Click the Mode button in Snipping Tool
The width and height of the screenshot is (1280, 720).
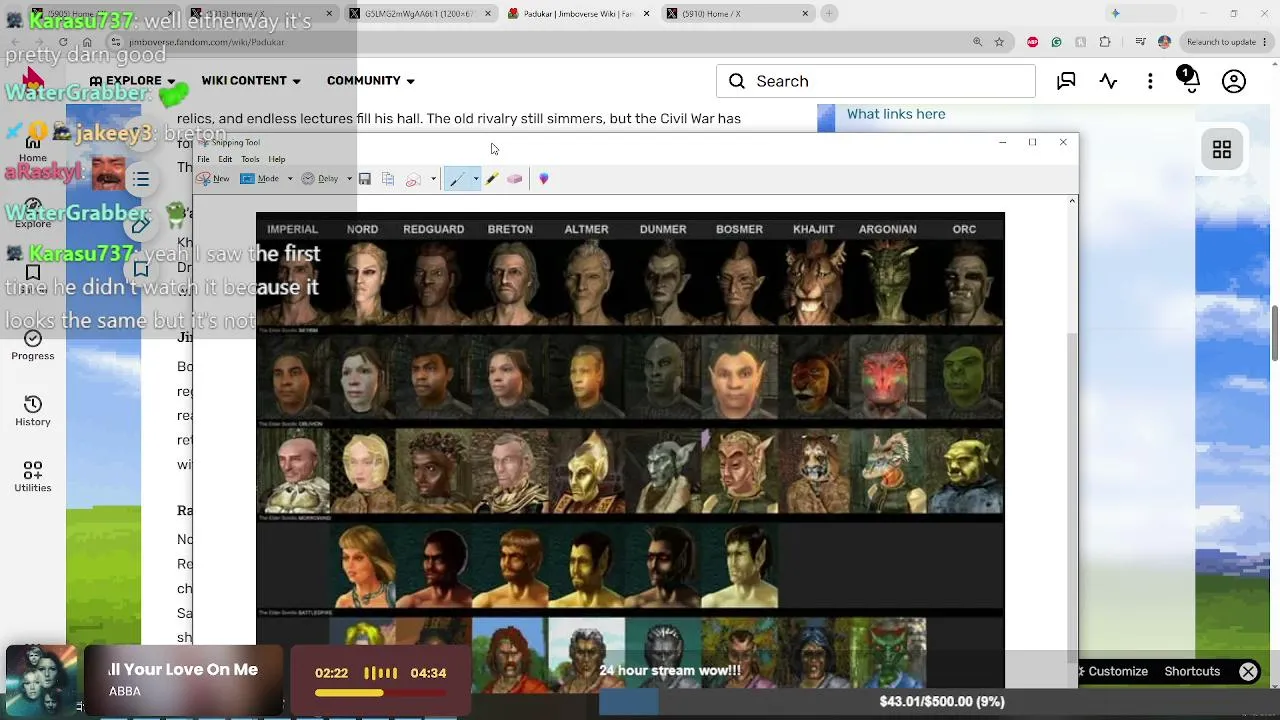click(260, 179)
